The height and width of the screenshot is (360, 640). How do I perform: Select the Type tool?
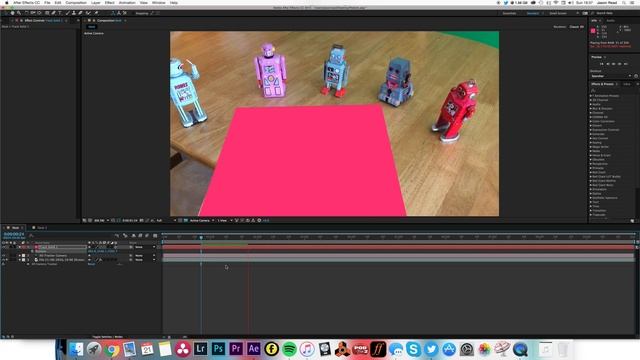coord(60,13)
